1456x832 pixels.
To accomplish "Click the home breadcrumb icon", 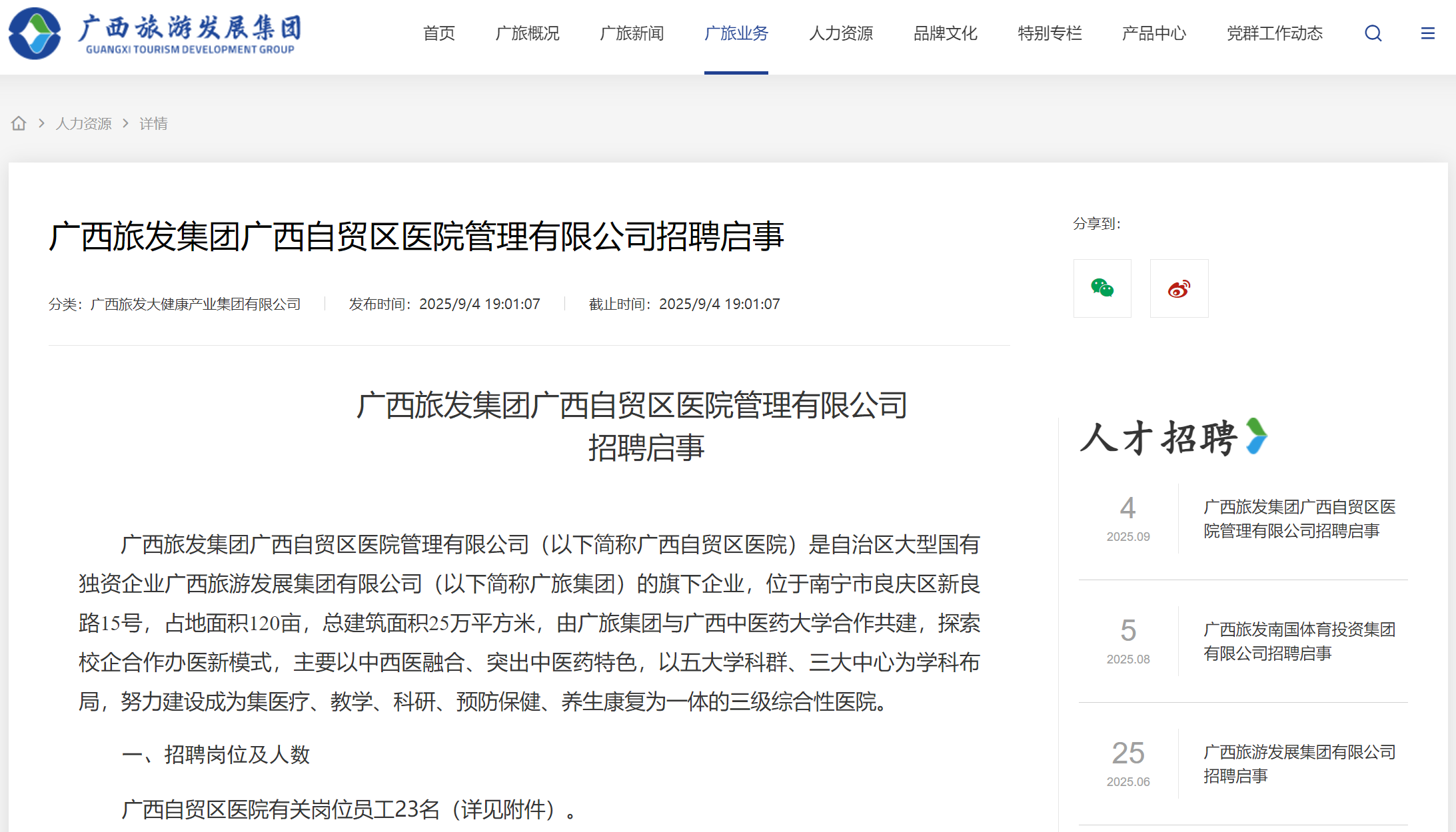I will (19, 123).
